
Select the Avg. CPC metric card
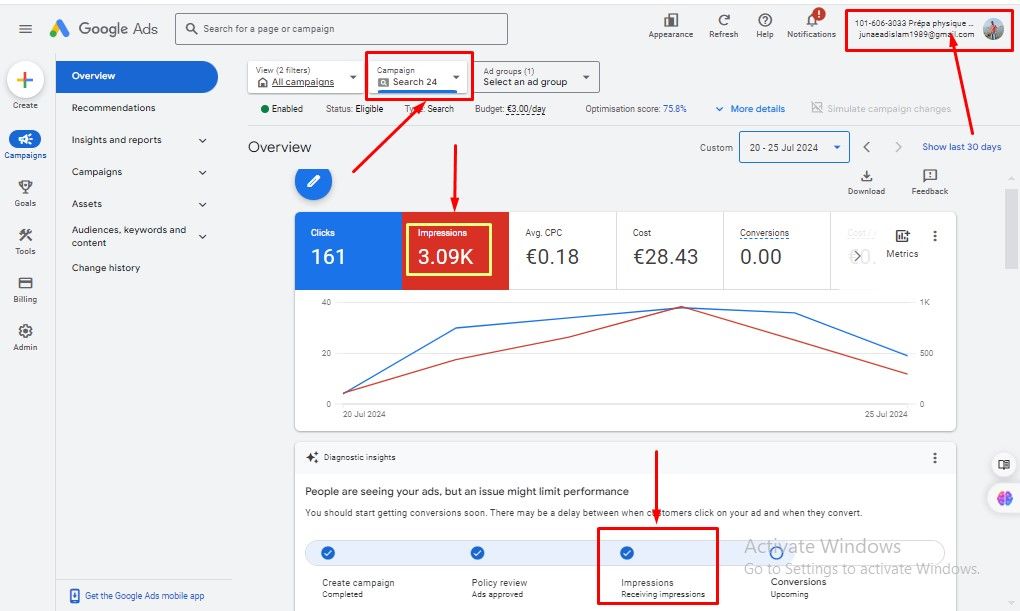point(562,250)
